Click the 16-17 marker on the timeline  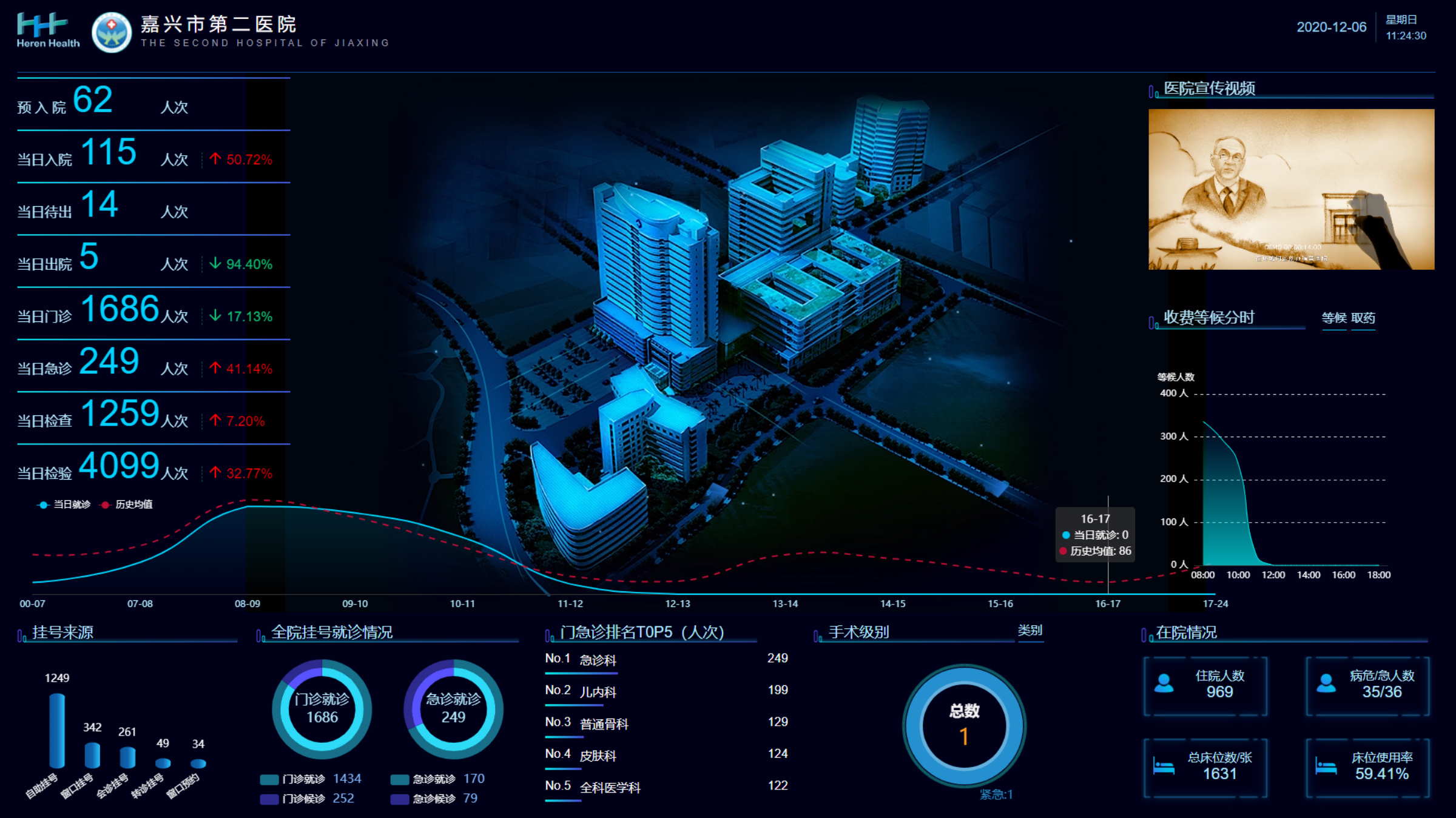pos(1108,603)
